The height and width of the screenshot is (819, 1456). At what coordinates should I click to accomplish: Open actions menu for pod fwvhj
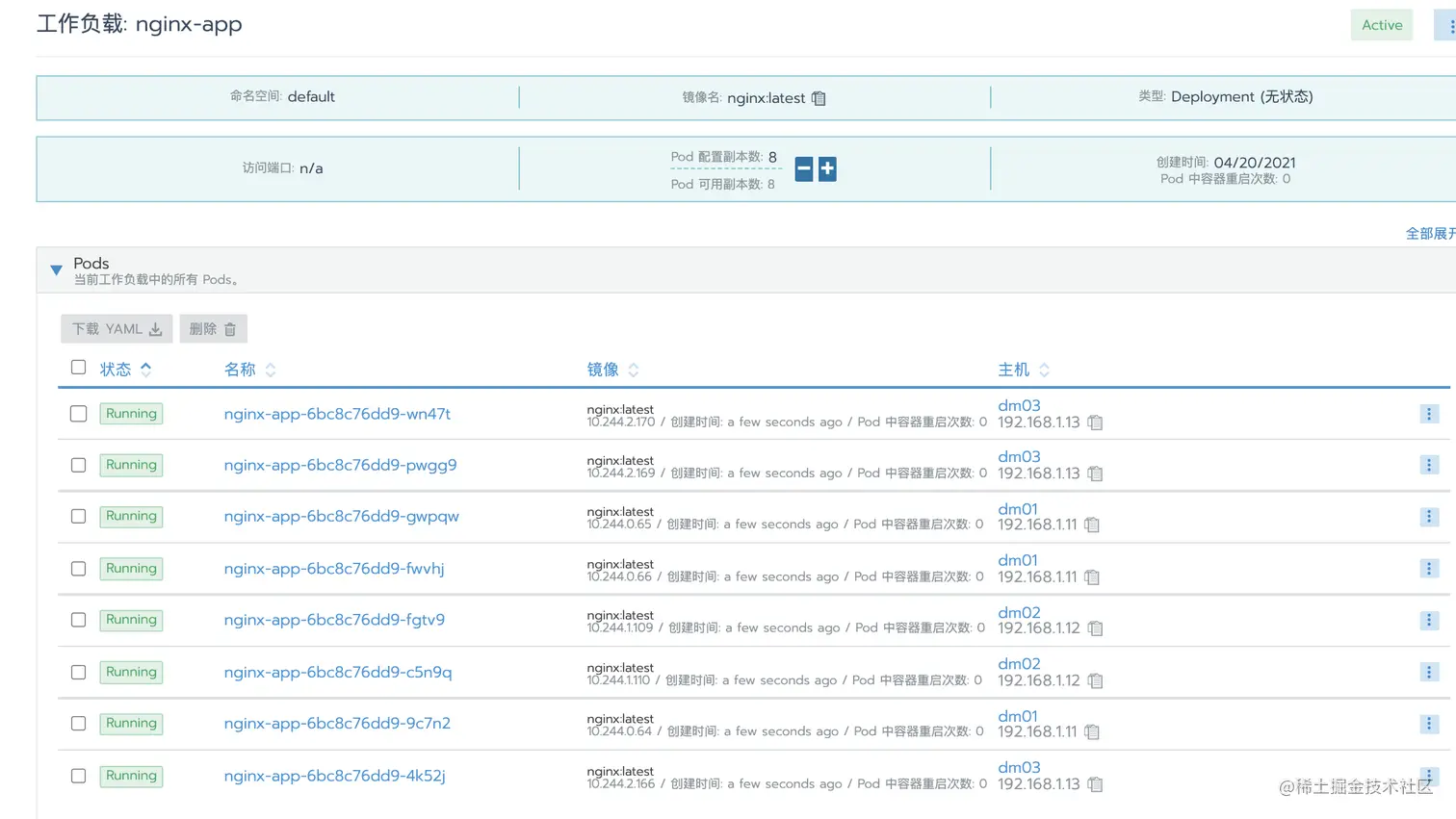1429,569
